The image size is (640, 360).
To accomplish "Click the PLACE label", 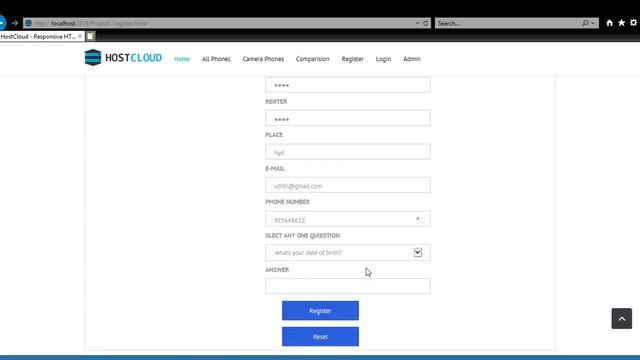I will pos(274,135).
